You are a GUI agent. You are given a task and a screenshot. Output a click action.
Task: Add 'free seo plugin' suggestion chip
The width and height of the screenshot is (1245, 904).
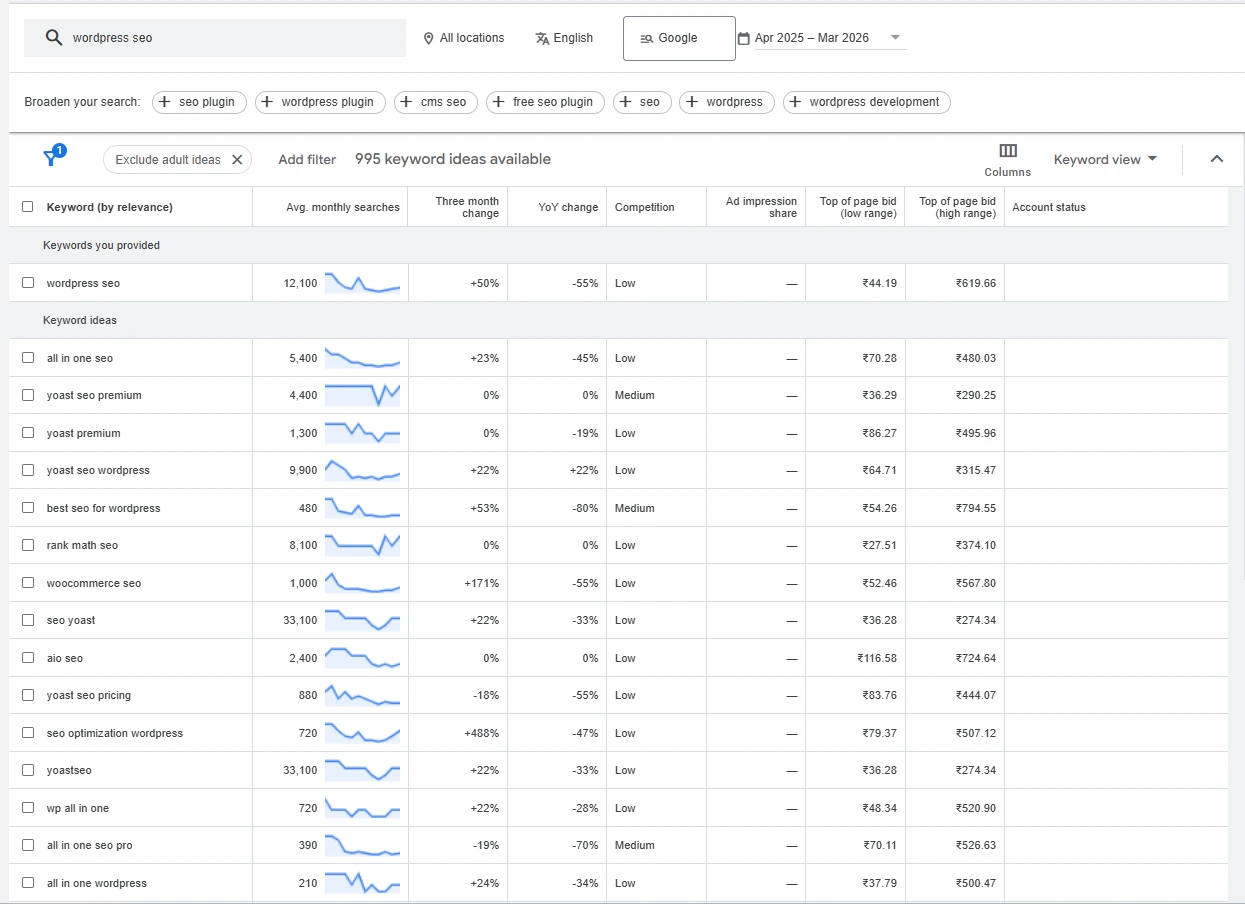click(545, 102)
